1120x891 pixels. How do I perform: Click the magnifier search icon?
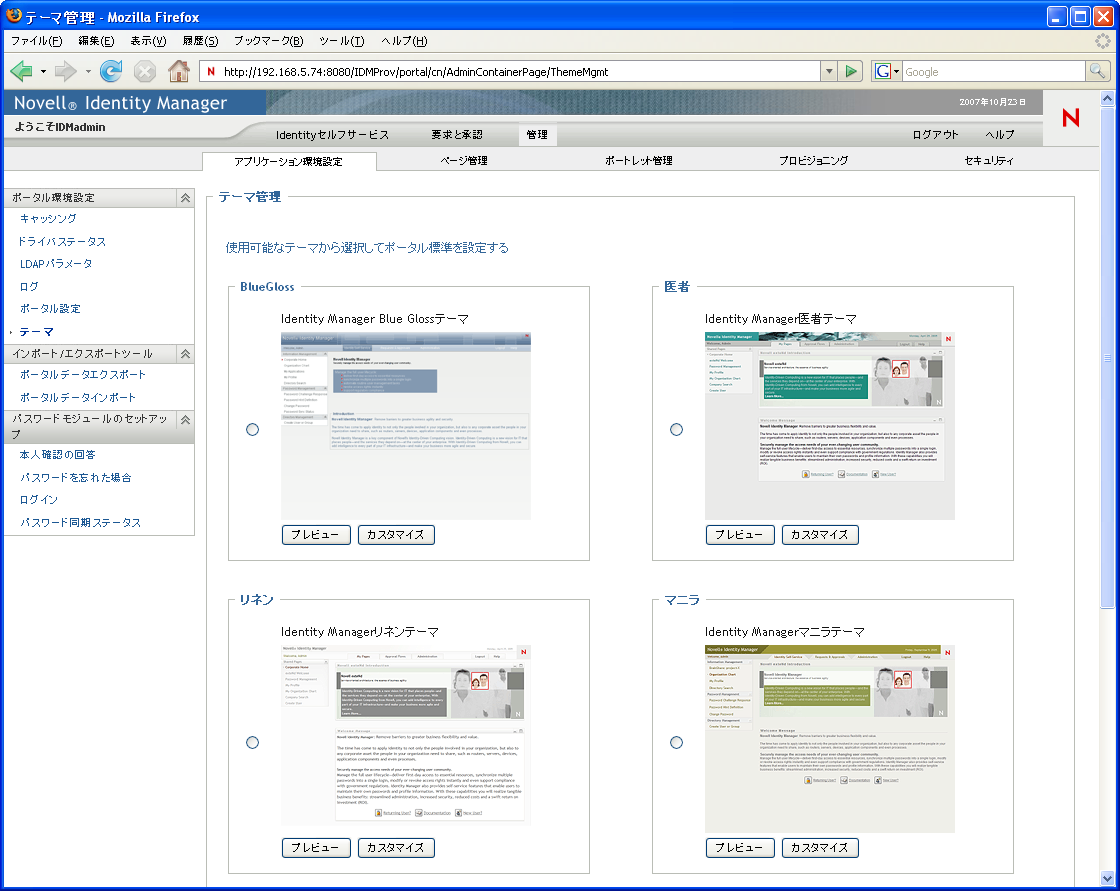1097,71
